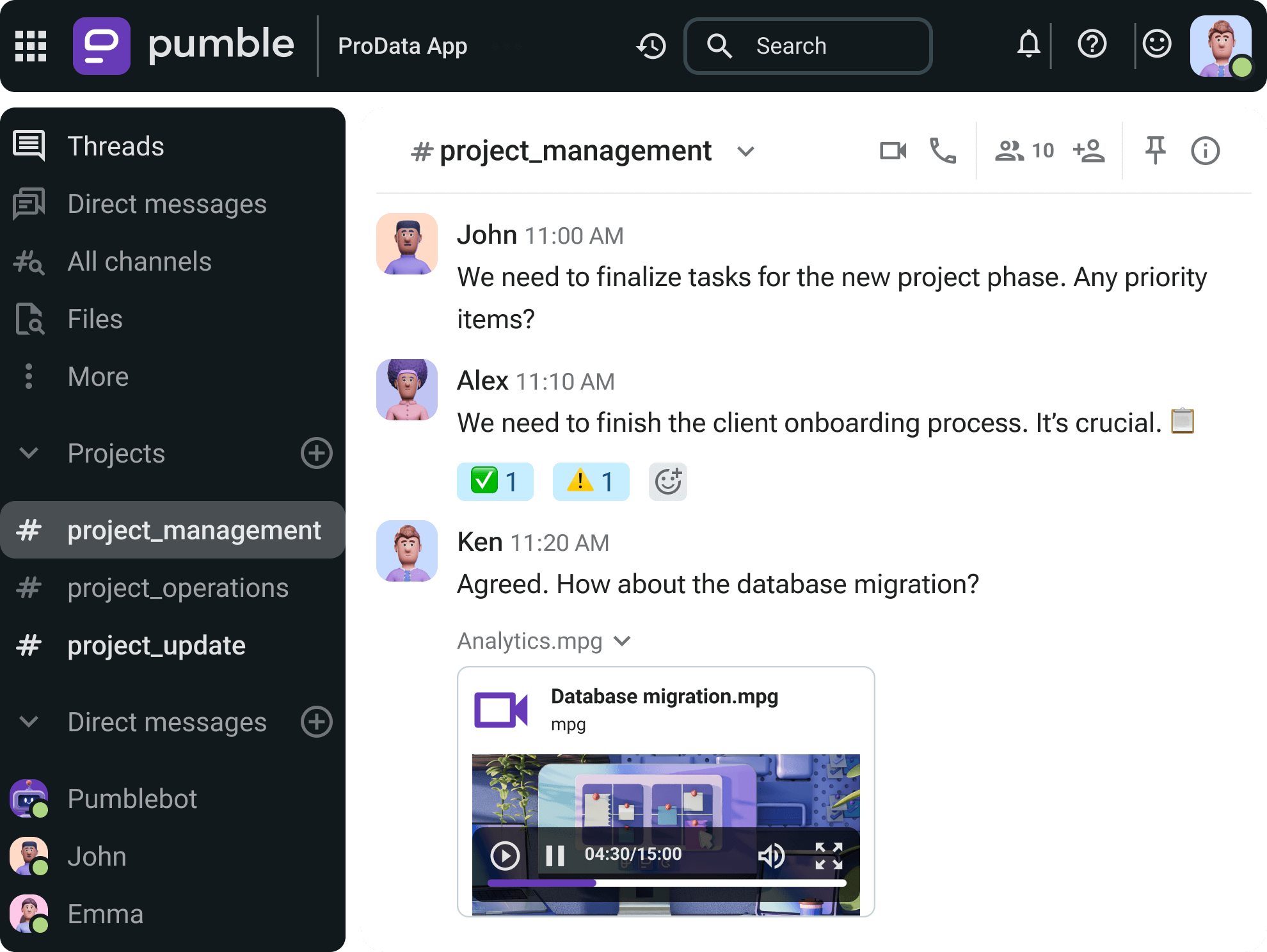Collapse the Projects section
The height and width of the screenshot is (952, 1267).
click(27, 454)
